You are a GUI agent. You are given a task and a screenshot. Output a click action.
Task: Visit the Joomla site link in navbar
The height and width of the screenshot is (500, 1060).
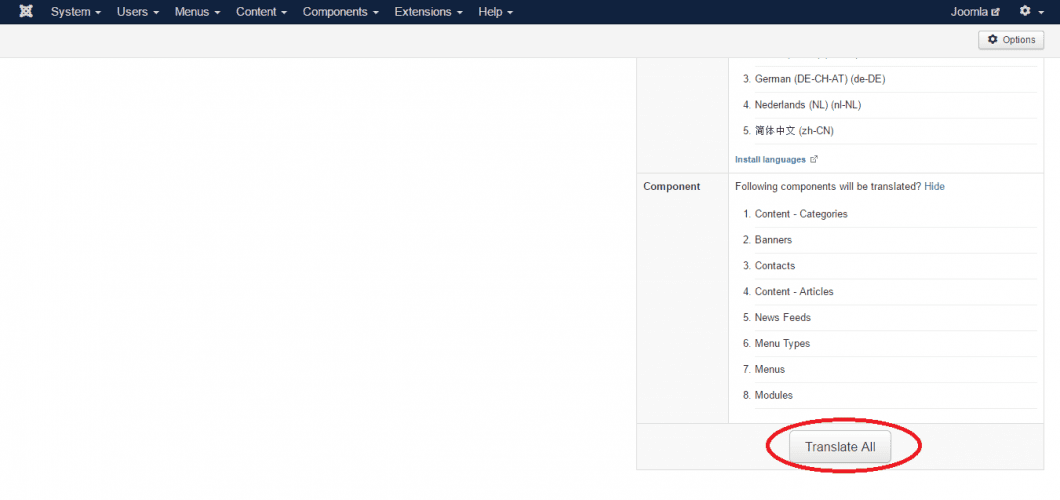coord(969,12)
